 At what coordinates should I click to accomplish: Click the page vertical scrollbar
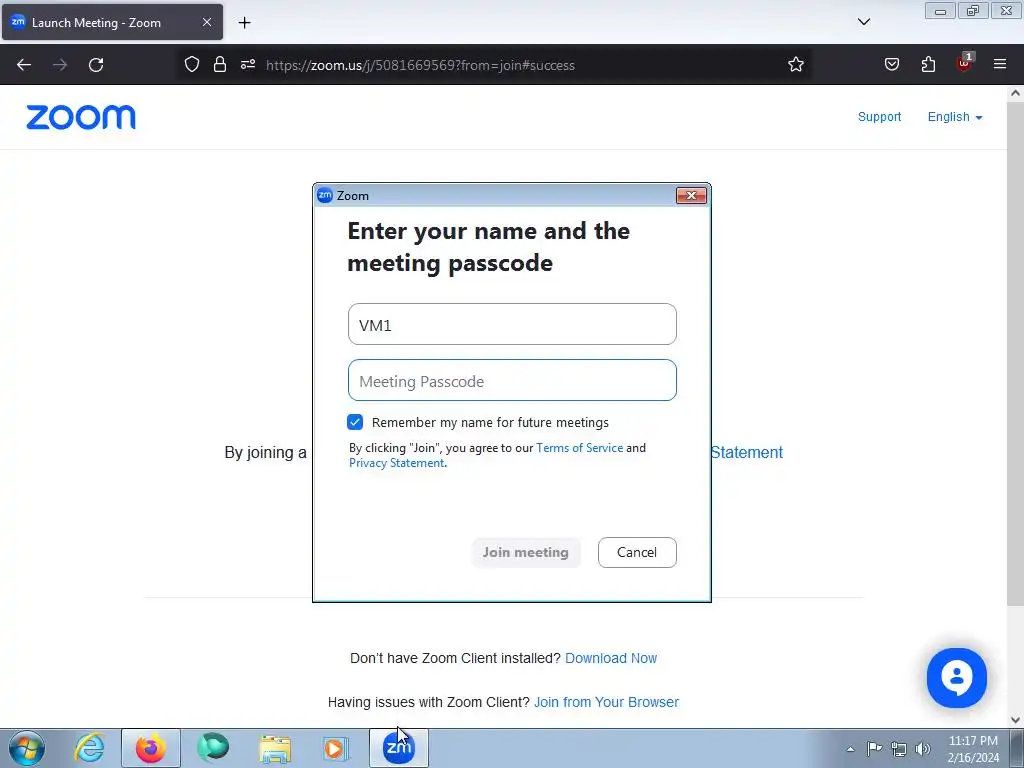coord(1015,353)
